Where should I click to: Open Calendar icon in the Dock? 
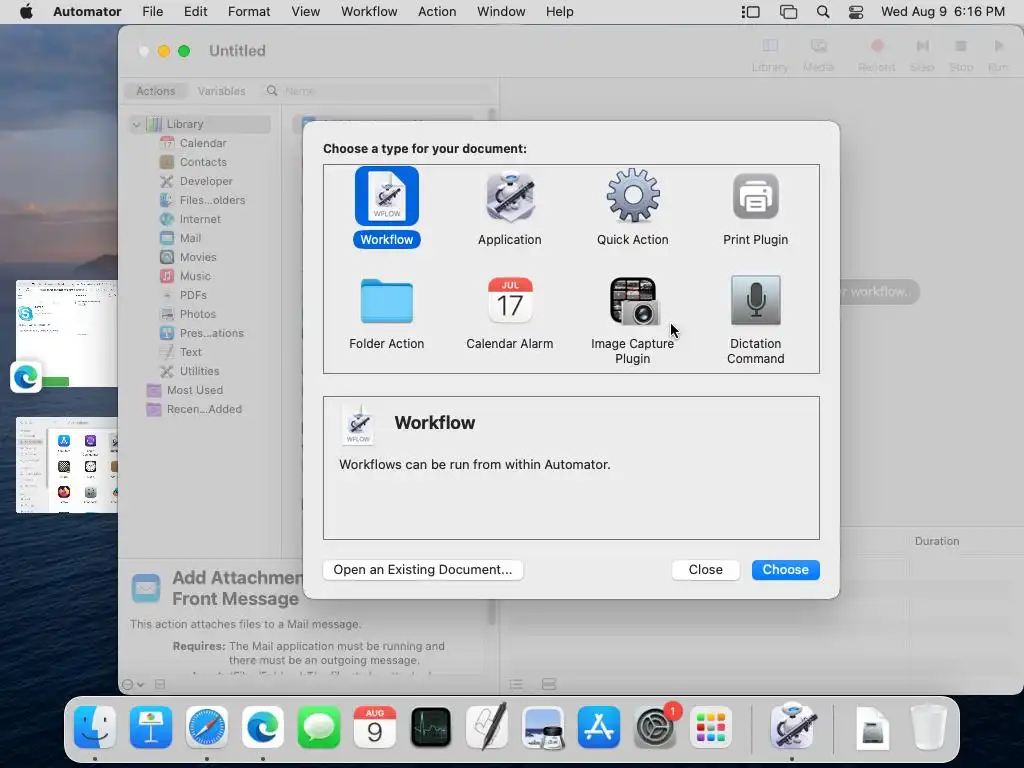(375, 728)
